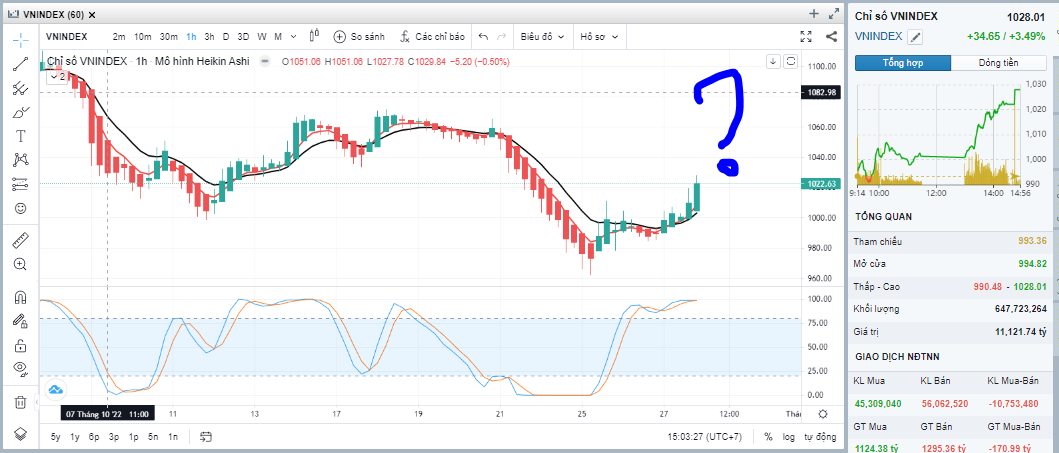This screenshot has height=453, width=1059.
Task: Toggle magnet mode
Action: tap(21, 297)
